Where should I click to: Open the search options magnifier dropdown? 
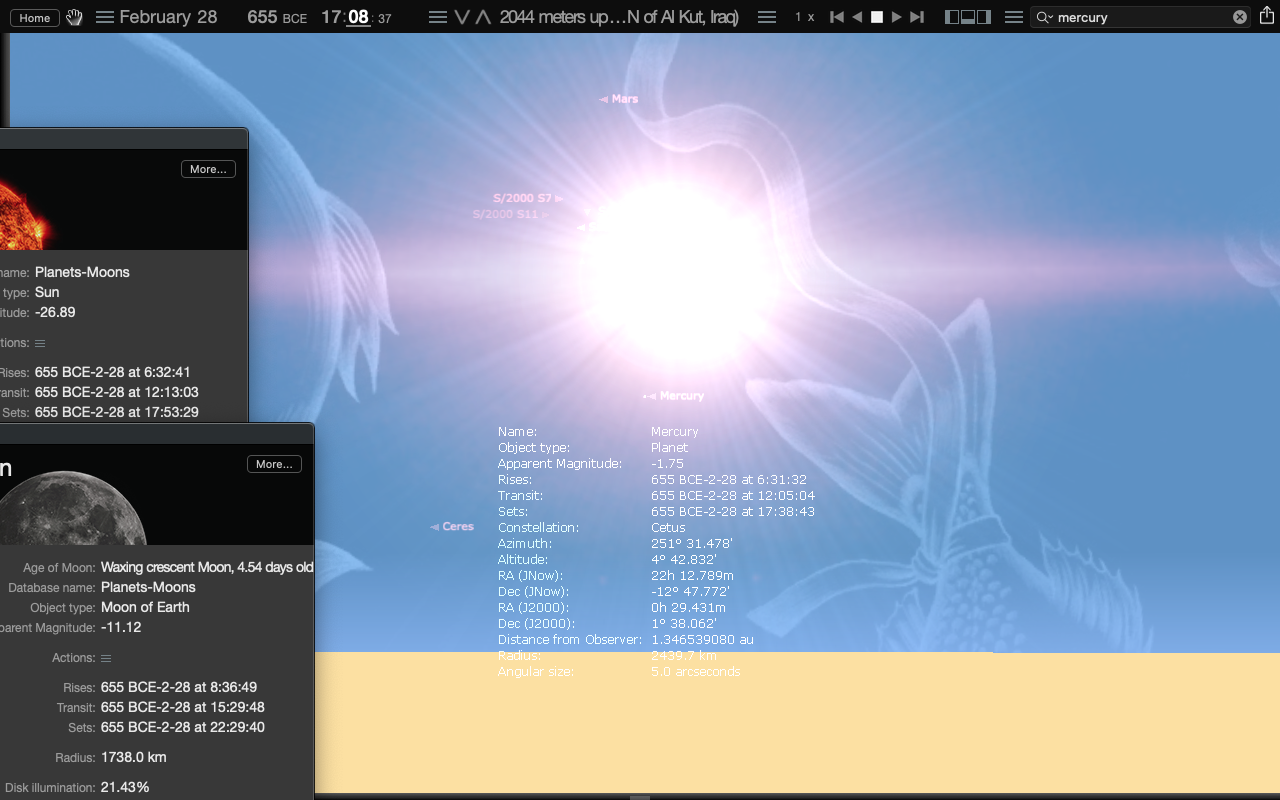tap(1045, 17)
